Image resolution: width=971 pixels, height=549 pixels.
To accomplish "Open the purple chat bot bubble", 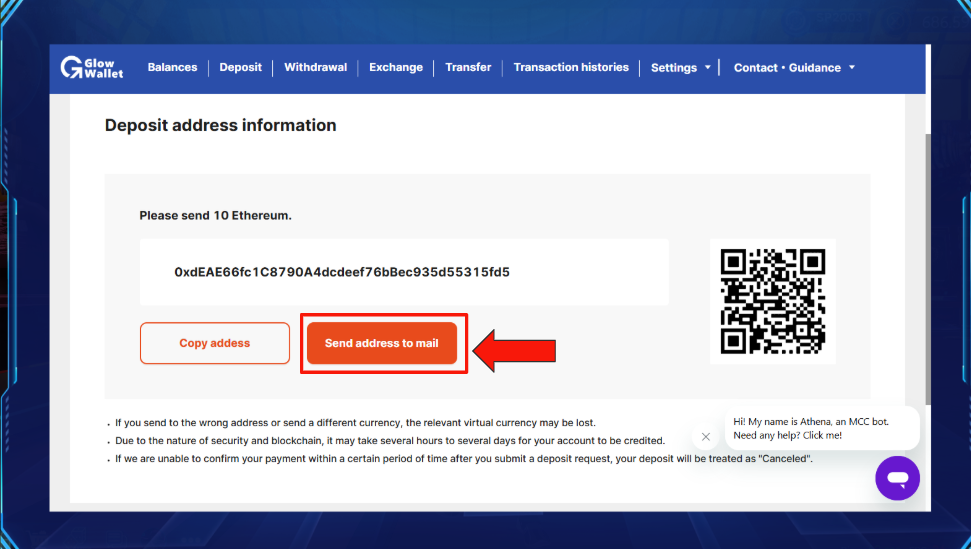I will 897,478.
